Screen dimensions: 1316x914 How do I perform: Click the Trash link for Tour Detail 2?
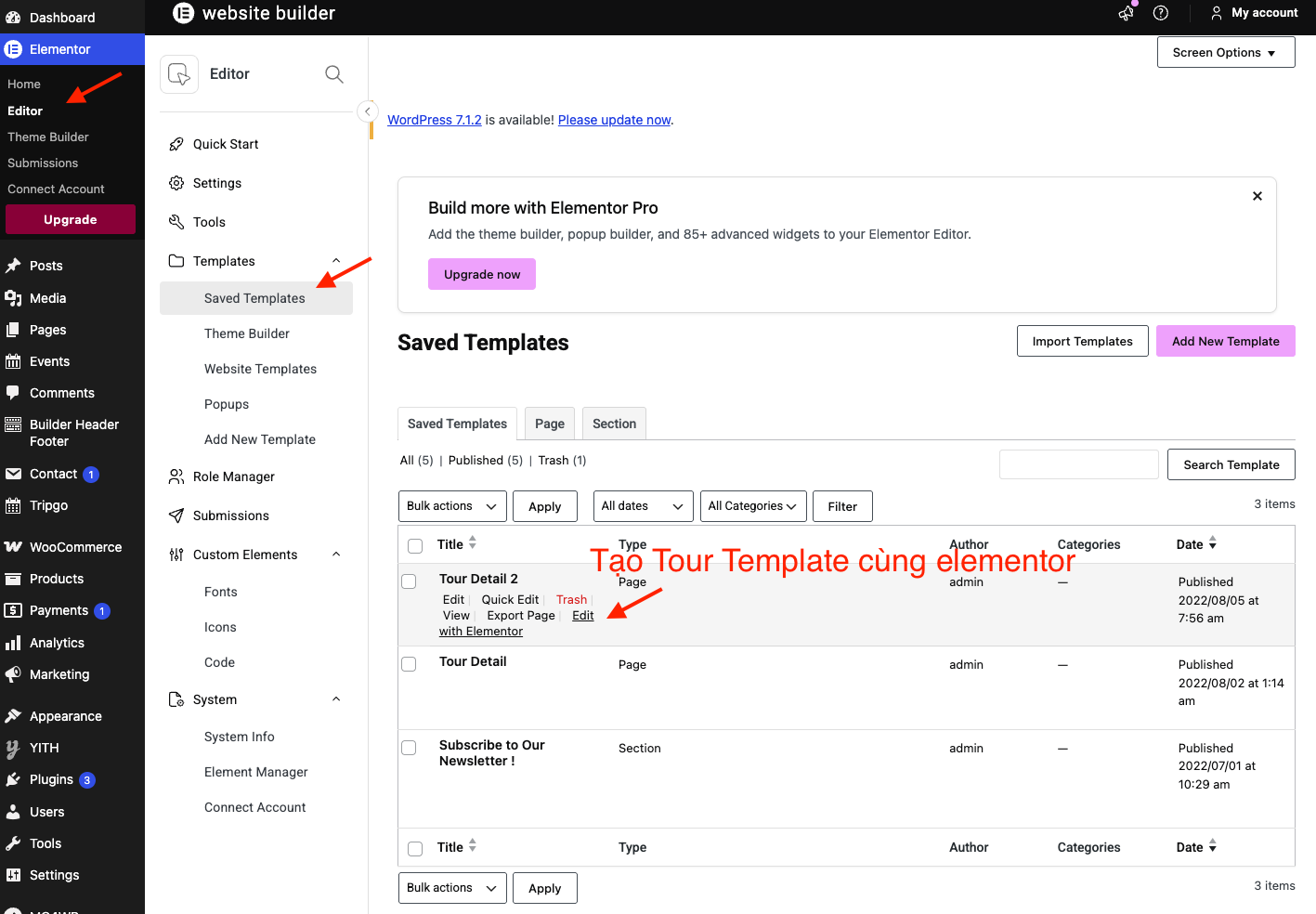571,600
